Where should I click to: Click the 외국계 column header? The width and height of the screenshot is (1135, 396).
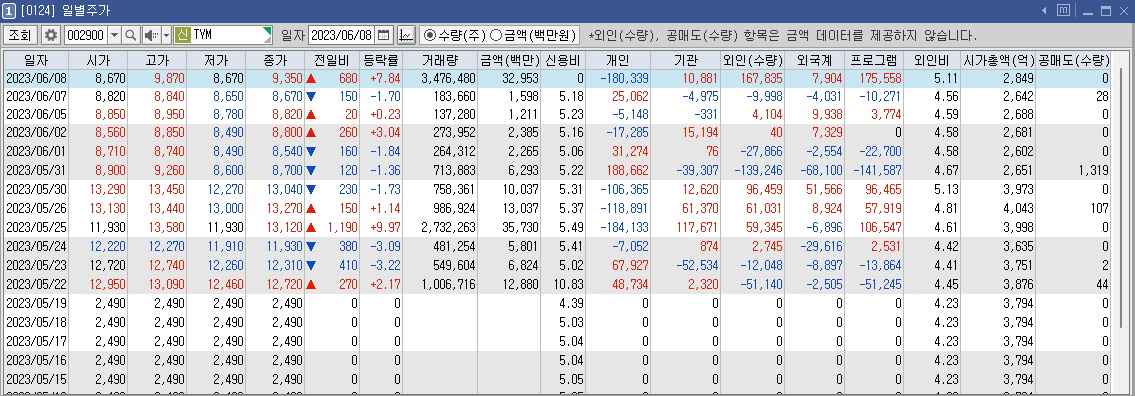point(814,60)
